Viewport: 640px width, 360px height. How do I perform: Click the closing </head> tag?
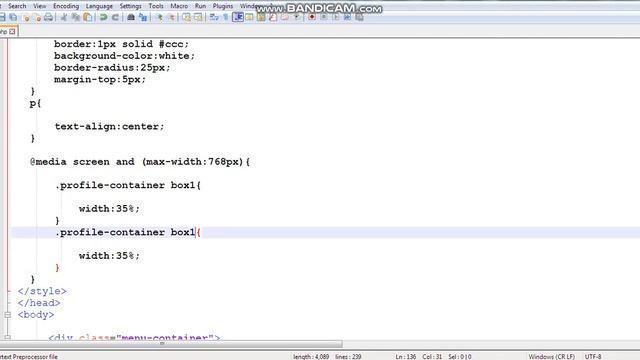point(39,303)
